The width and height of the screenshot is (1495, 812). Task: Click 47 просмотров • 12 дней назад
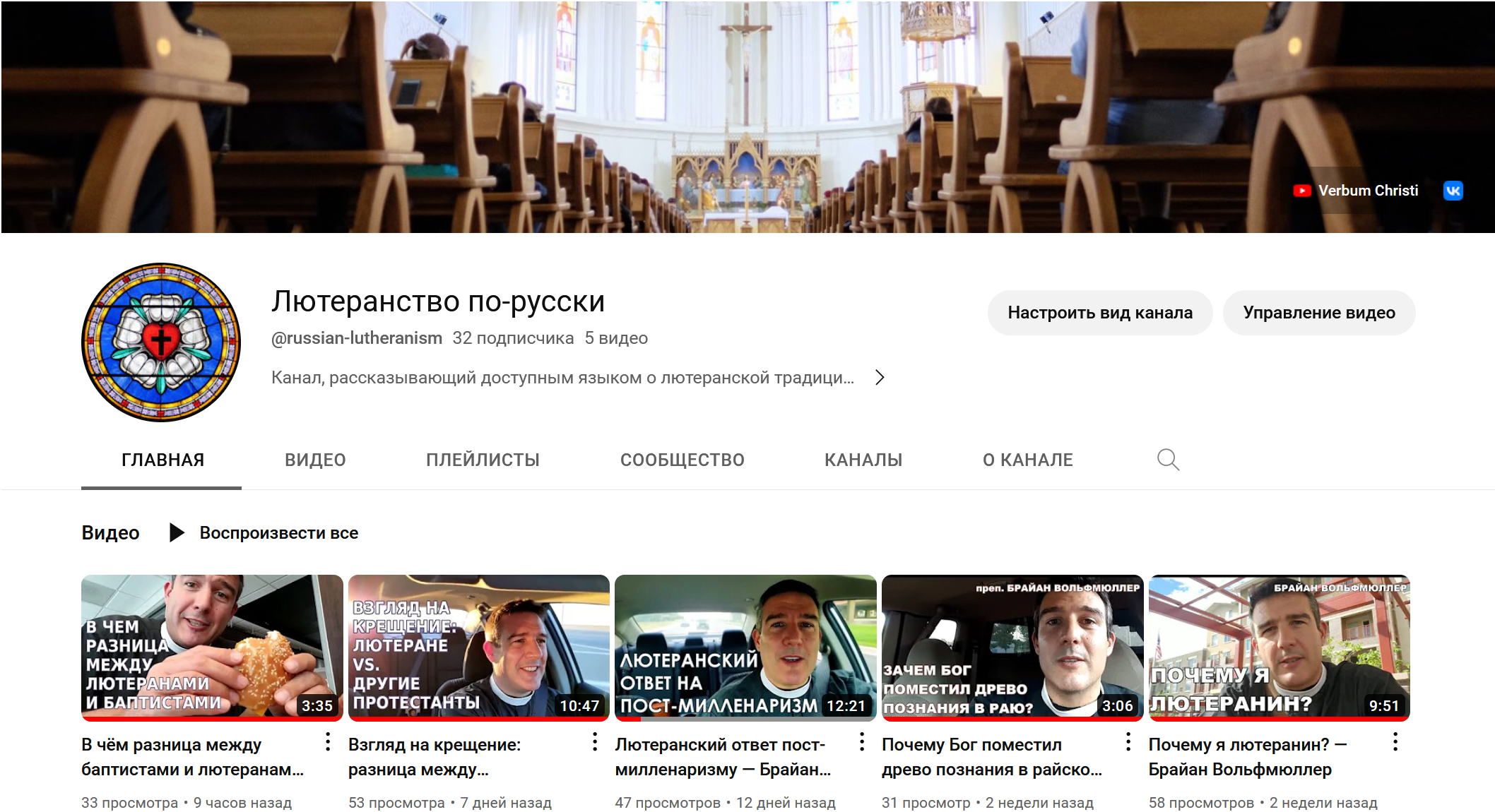click(725, 803)
